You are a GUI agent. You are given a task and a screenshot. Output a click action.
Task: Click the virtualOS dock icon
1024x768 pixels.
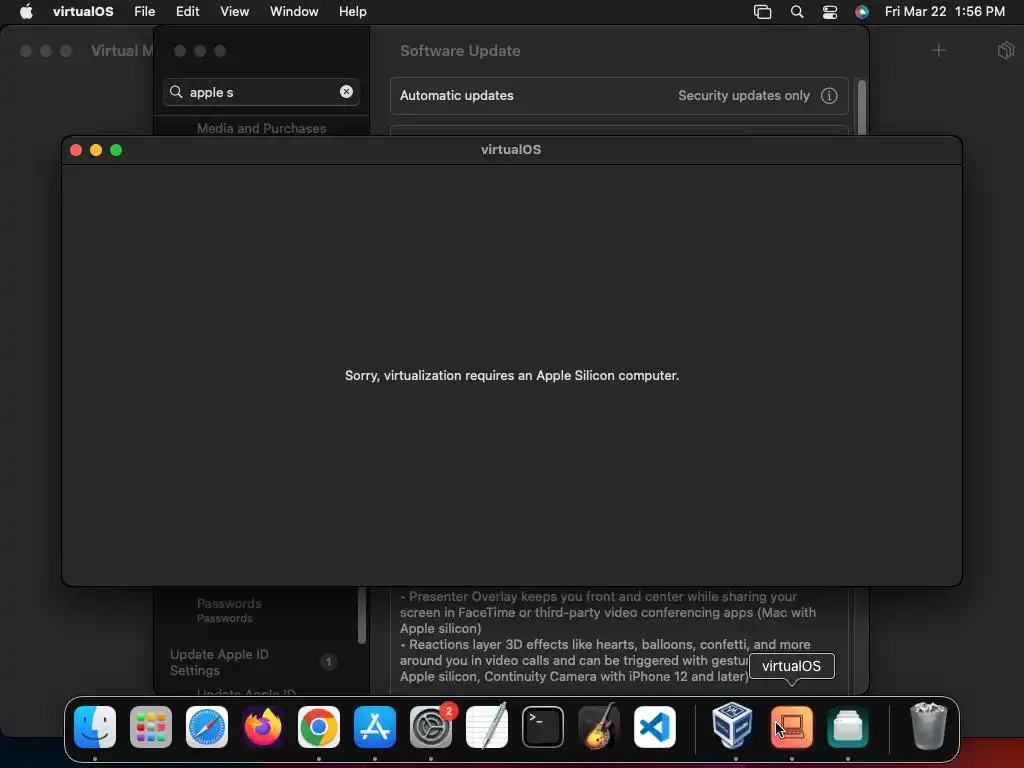[x=792, y=727]
